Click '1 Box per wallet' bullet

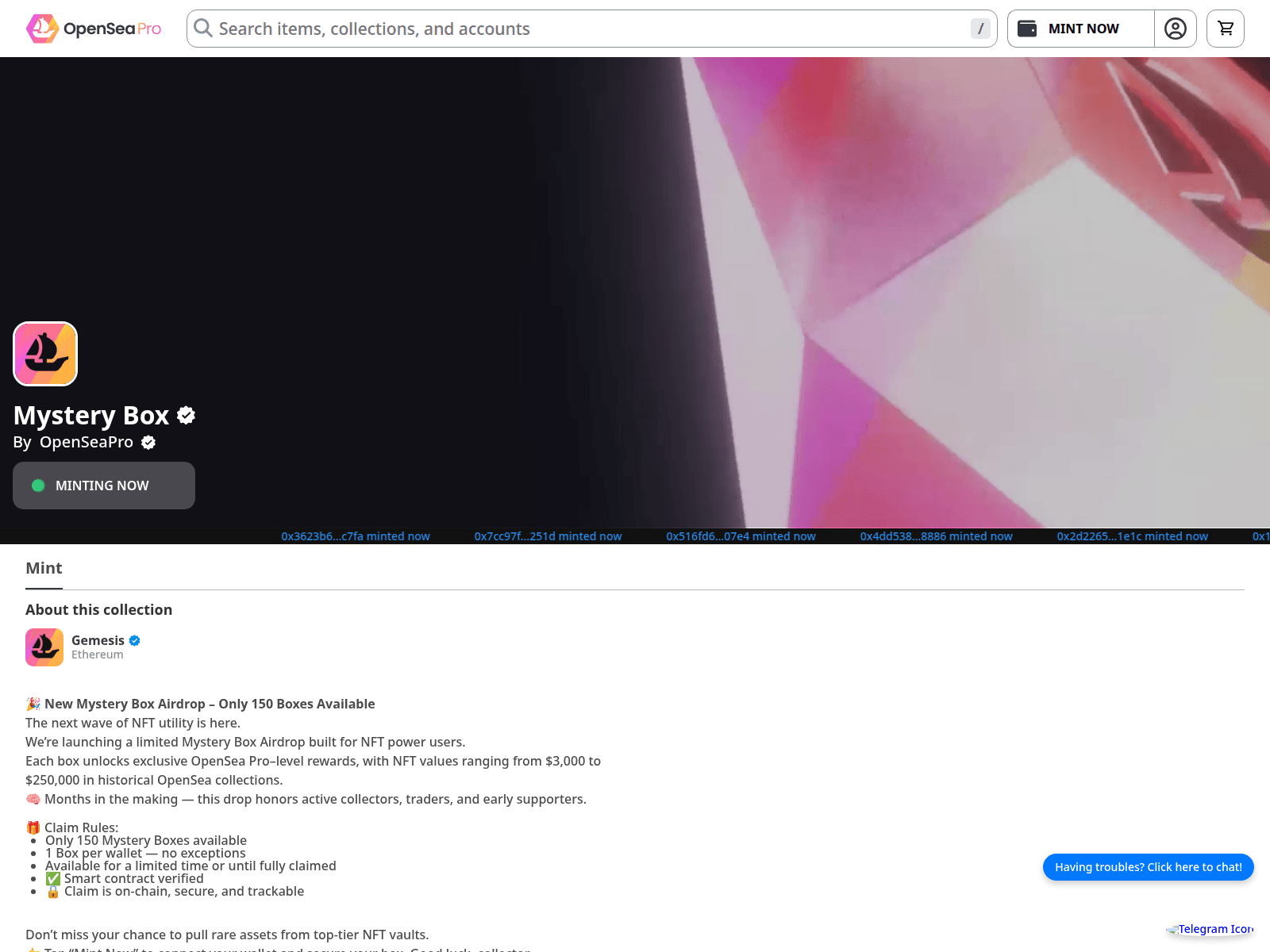[145, 853]
